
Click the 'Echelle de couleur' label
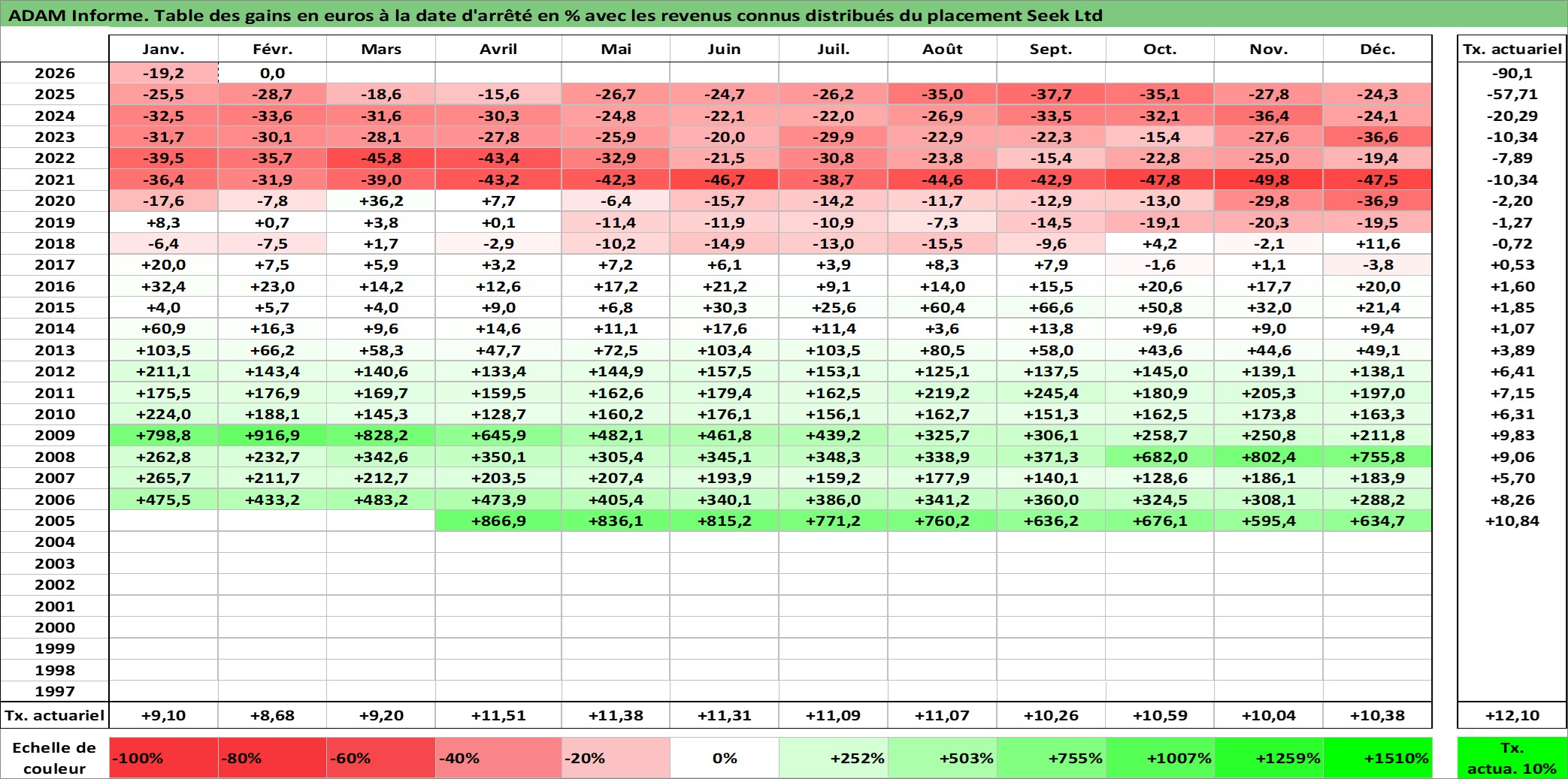pyautogui.click(x=55, y=758)
